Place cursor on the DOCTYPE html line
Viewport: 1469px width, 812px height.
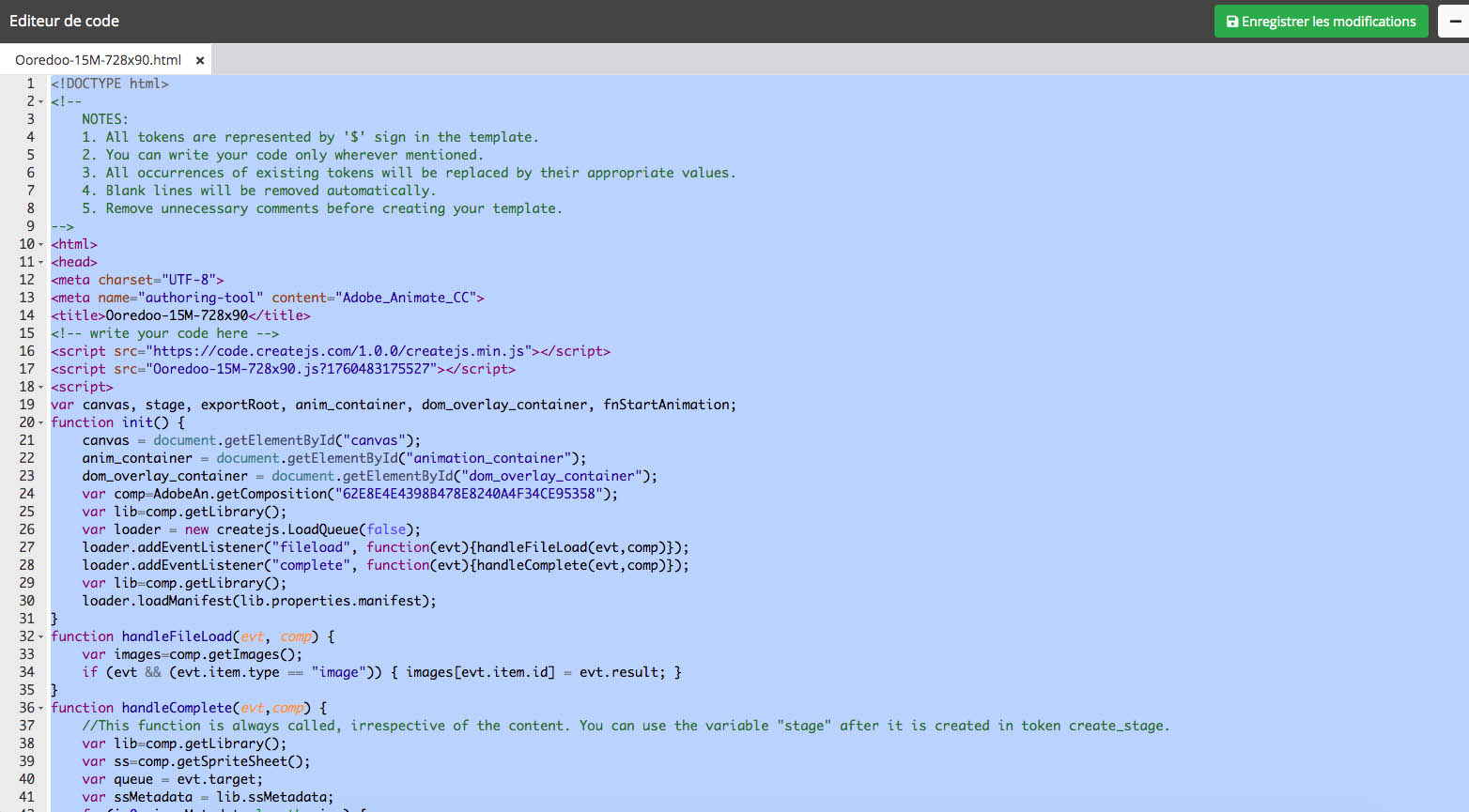110,84
